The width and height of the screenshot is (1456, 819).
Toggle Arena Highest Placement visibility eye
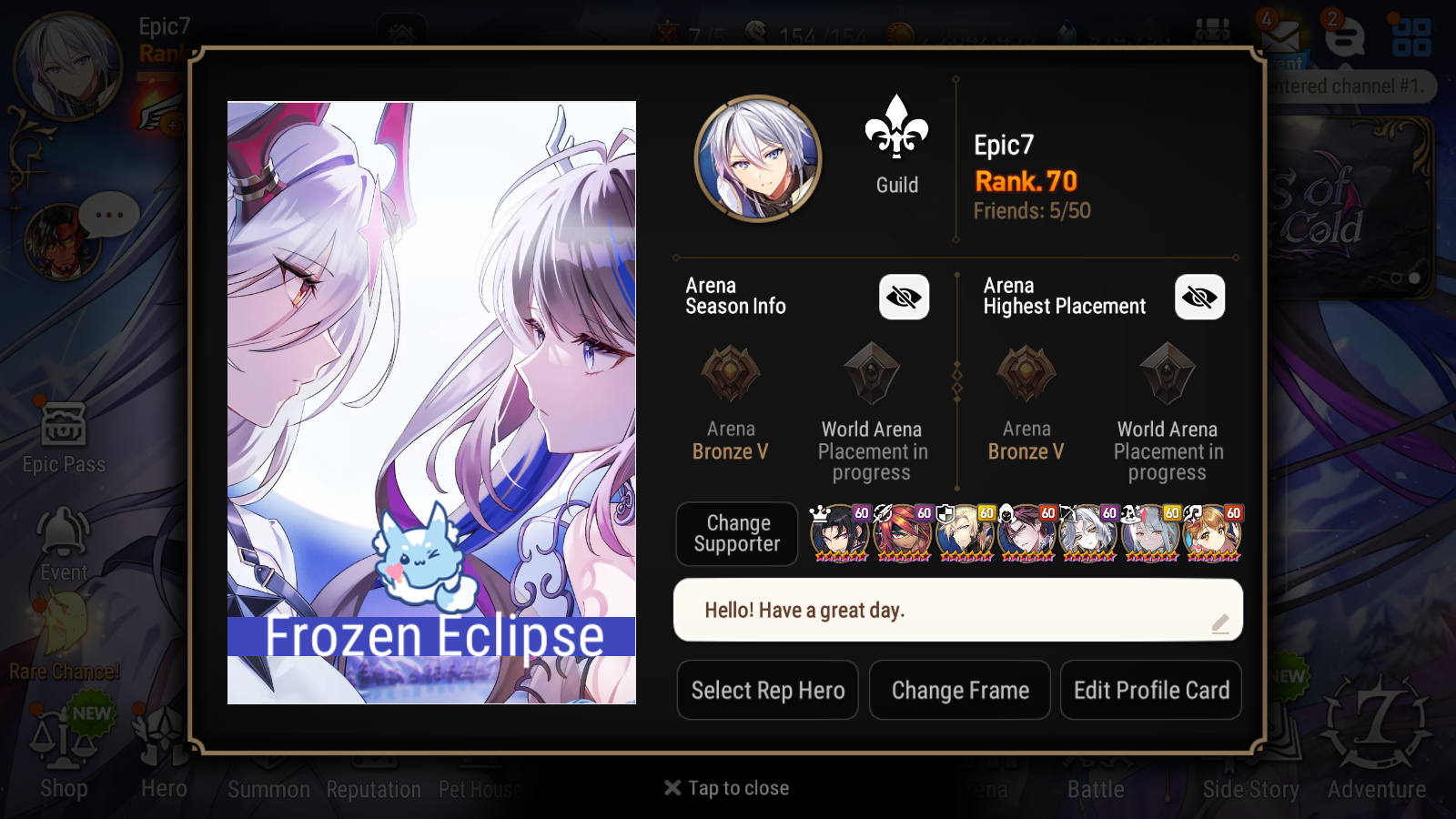pyautogui.click(x=1199, y=297)
